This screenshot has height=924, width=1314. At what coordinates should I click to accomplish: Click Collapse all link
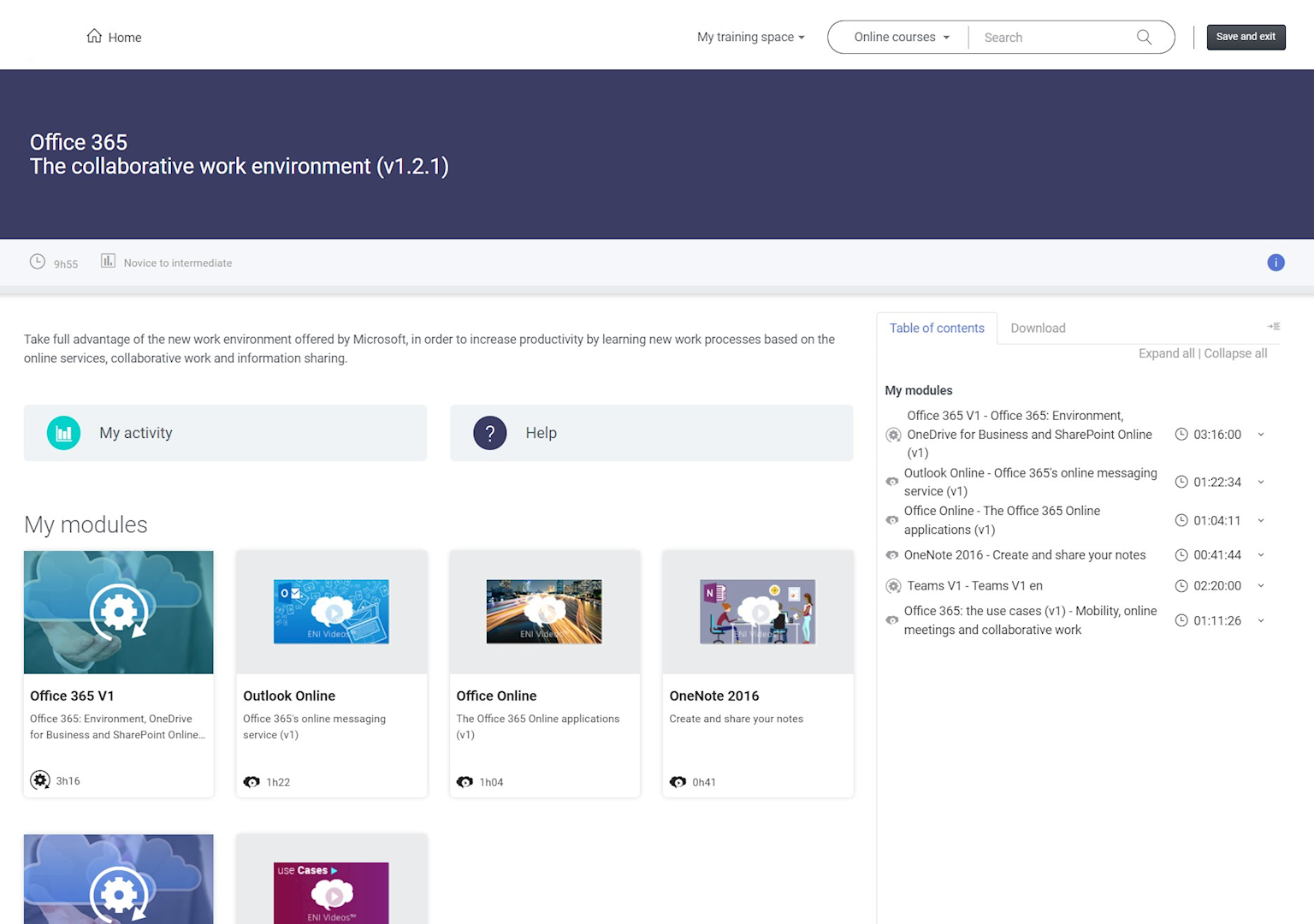[1235, 353]
